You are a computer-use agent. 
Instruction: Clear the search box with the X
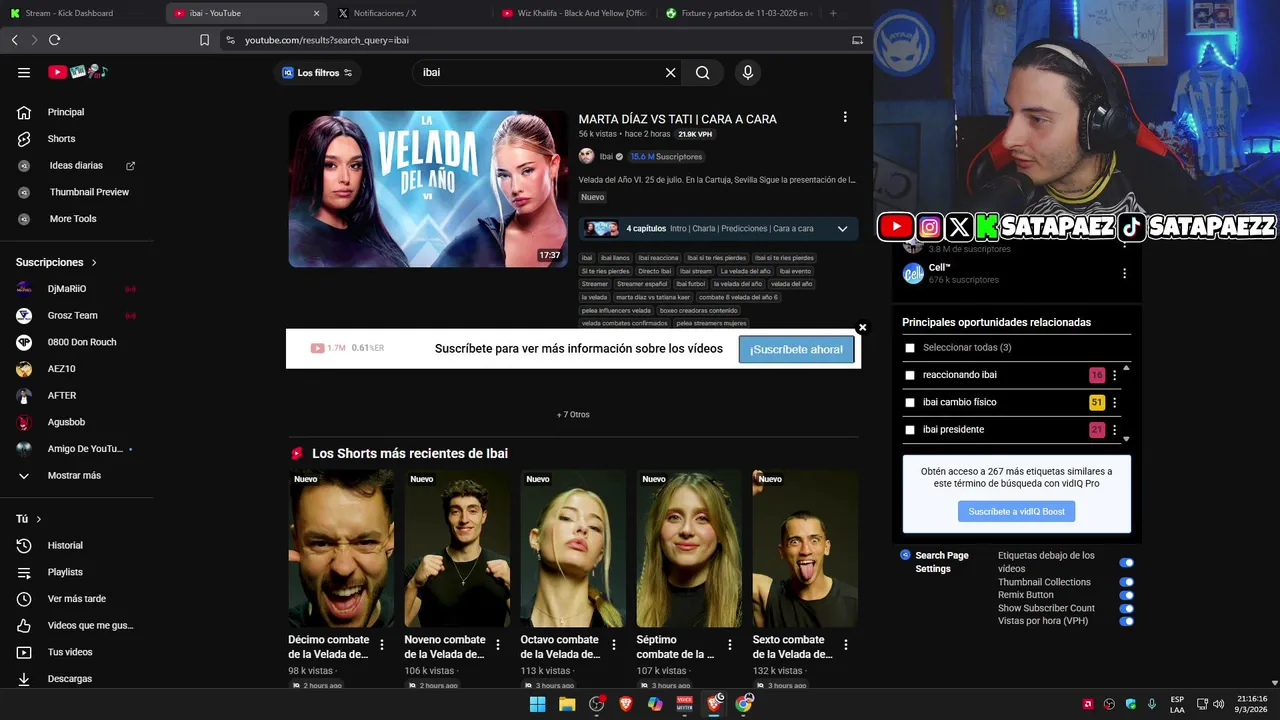(671, 72)
